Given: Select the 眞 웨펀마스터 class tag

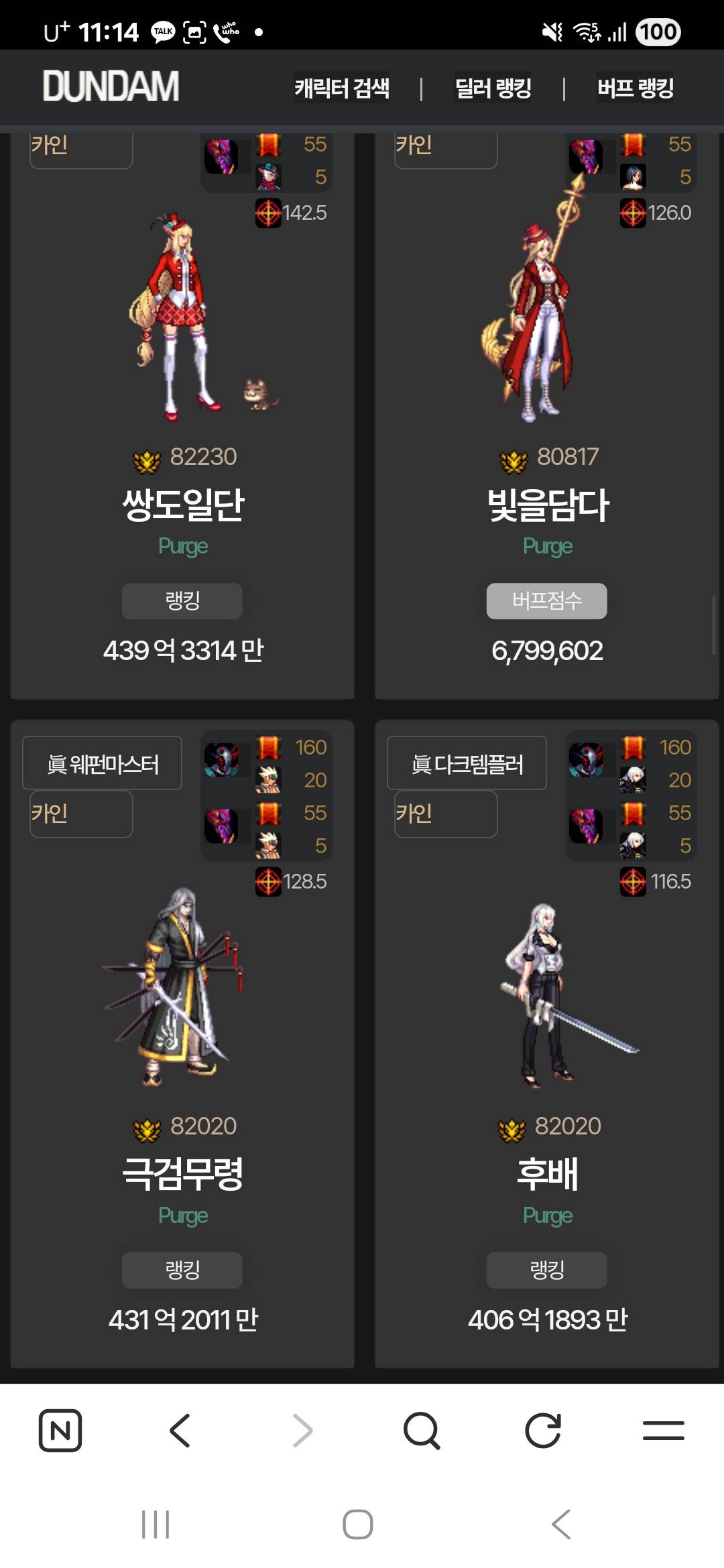Looking at the screenshot, I should point(103,763).
